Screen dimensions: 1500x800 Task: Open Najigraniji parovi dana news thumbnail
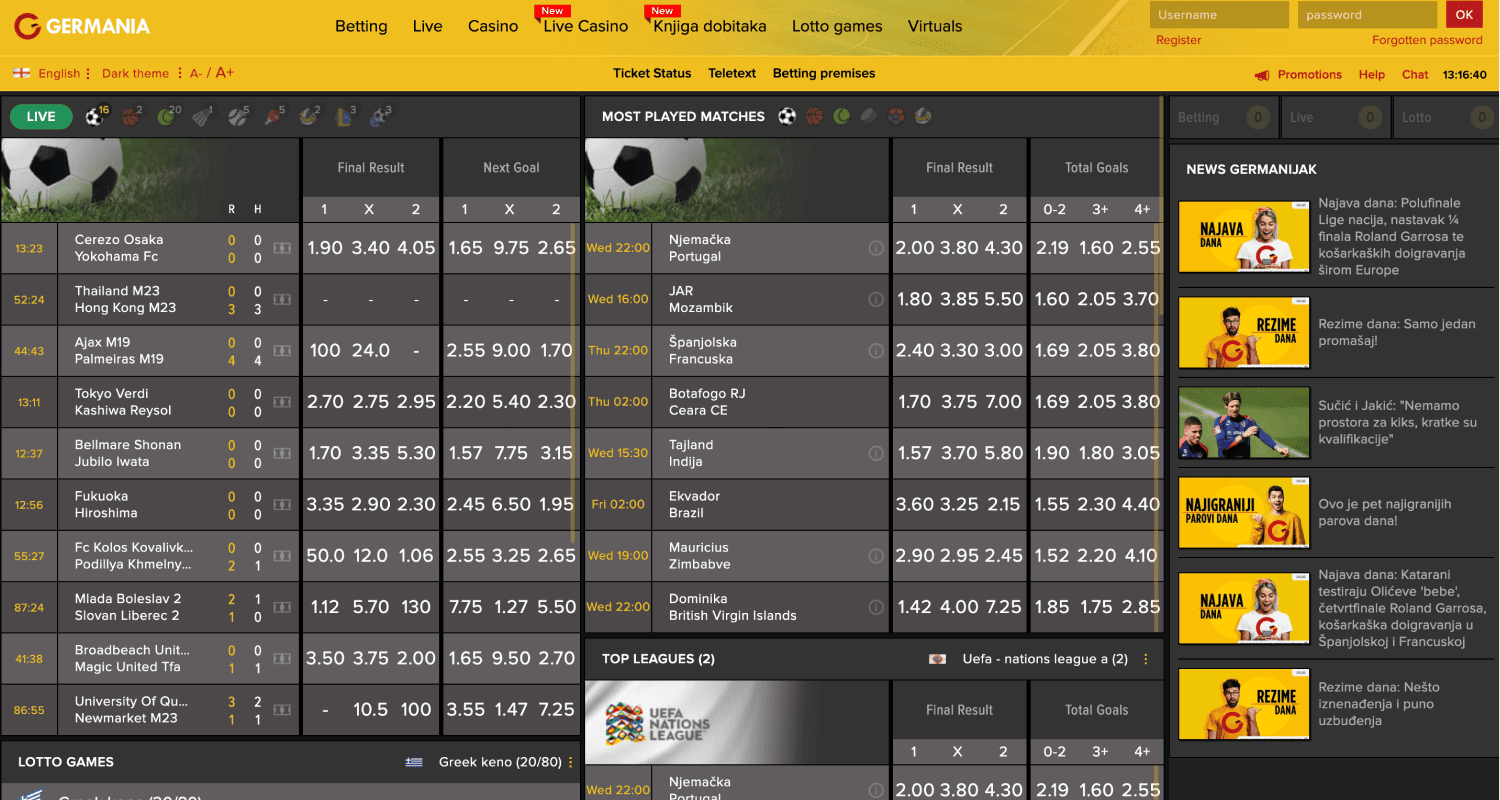[1244, 513]
